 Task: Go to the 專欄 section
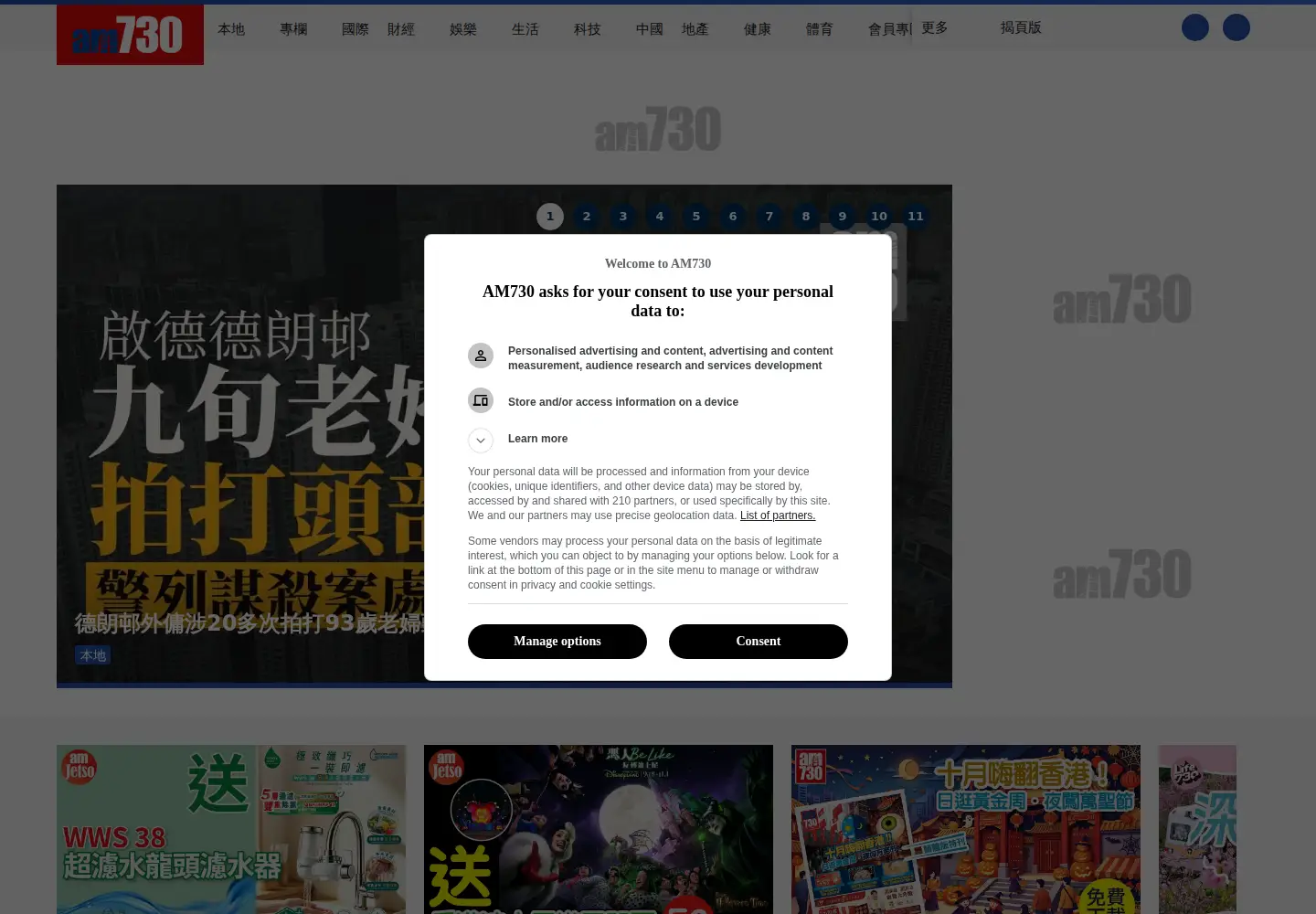293,29
